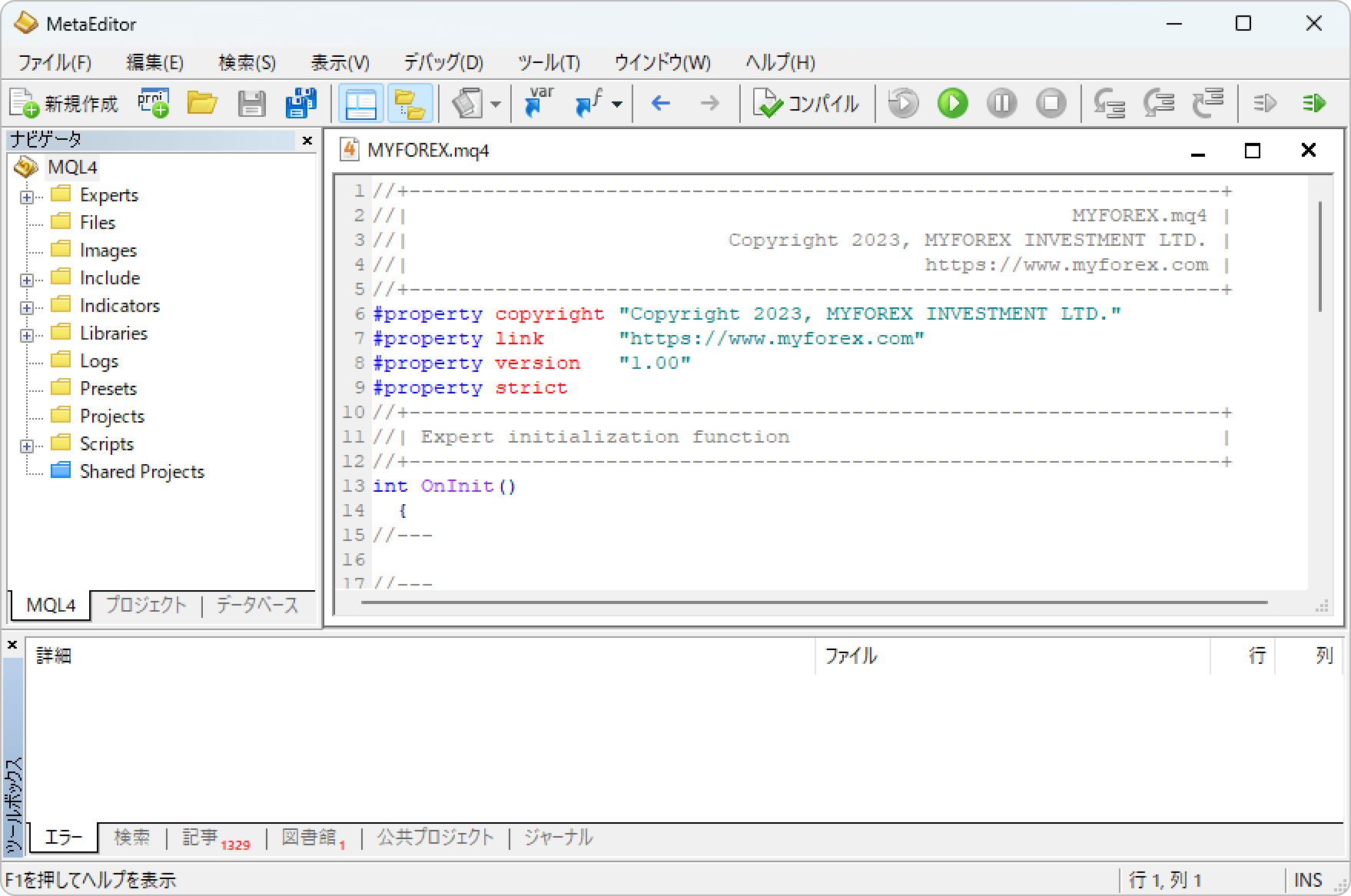Open the File (ファイル) menu
This screenshot has width=1351, height=896.
tap(55, 62)
